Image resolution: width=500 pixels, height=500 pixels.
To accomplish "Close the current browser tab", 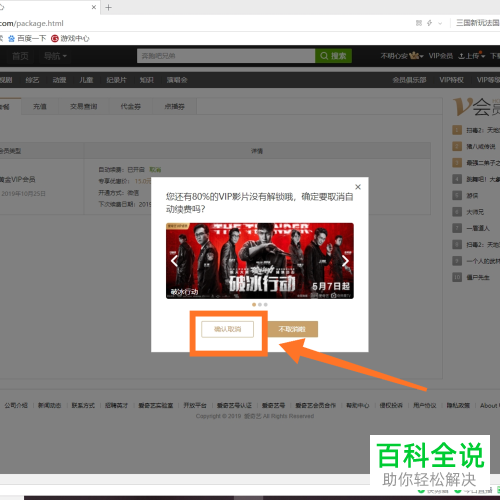I will tap(94, 7).
